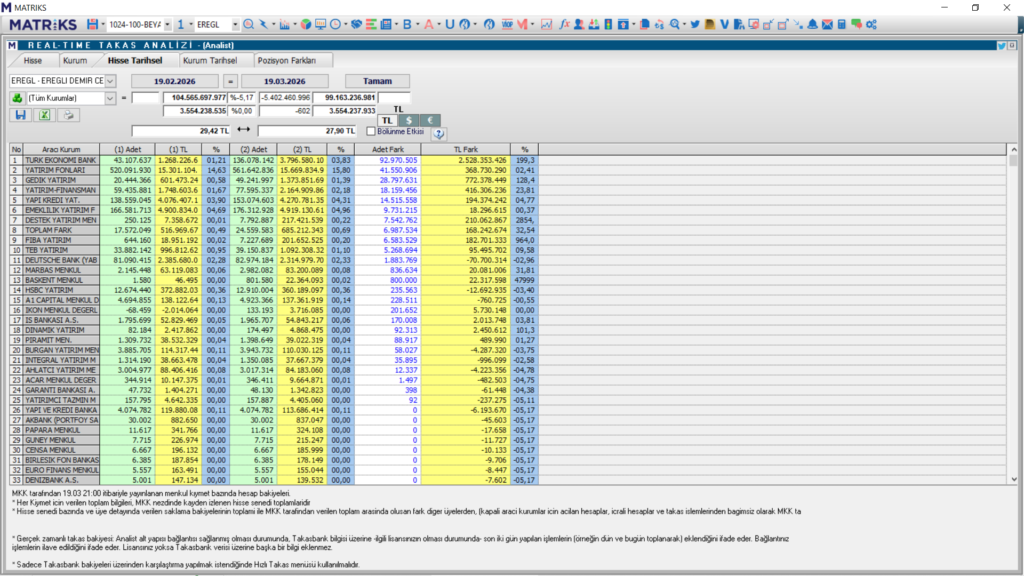
Task: Switch currency to euro
Action: tap(430, 120)
